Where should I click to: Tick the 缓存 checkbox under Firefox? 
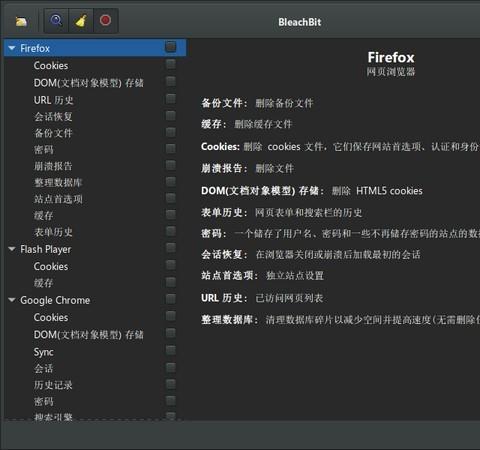coord(171,214)
